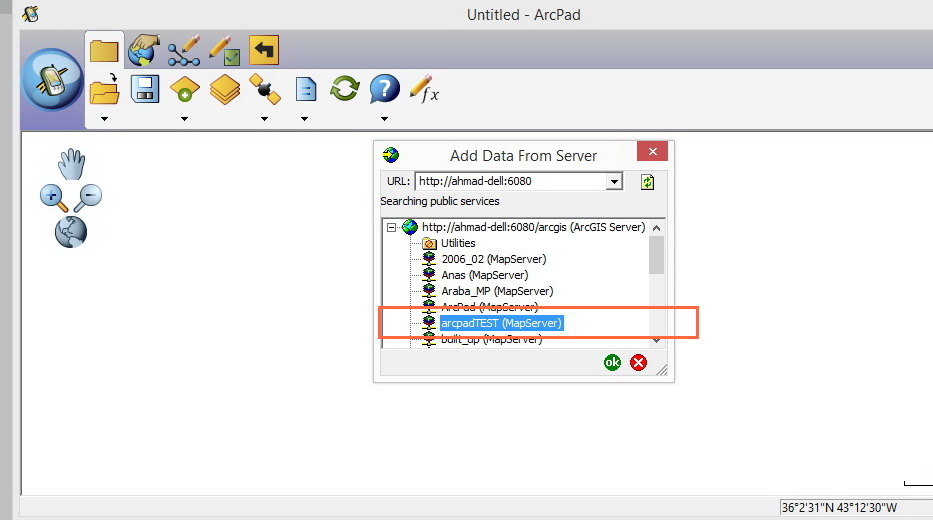
Task: Click the 'Searching public services' status text
Action: (440, 201)
